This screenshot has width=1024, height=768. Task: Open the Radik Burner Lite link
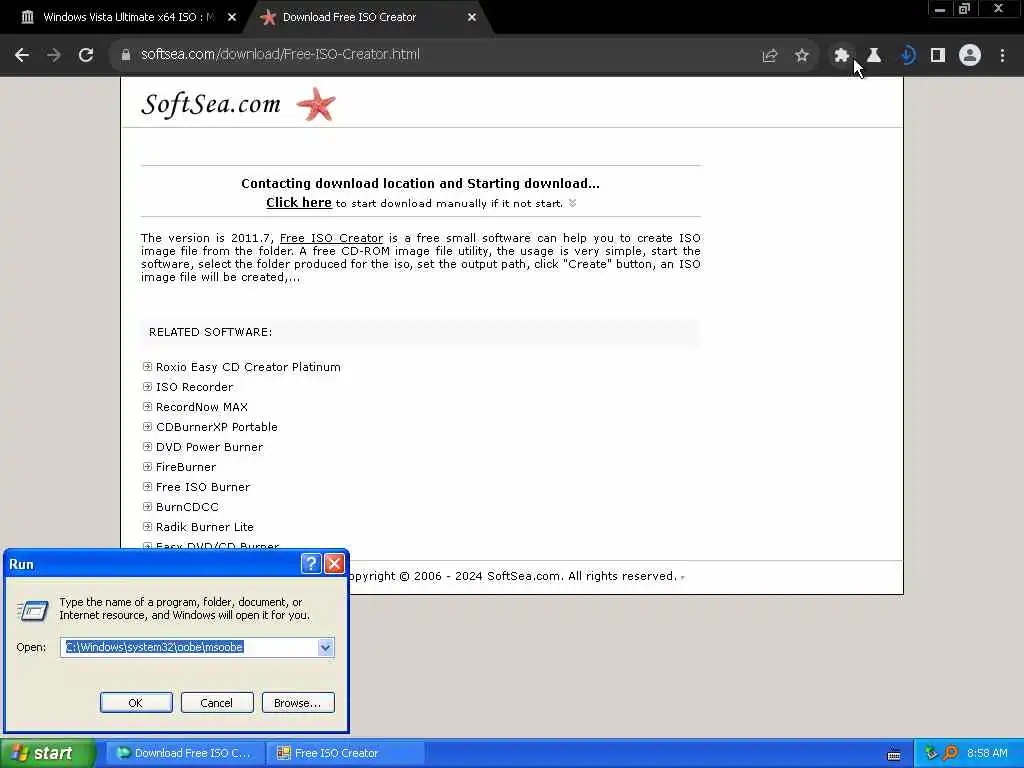pos(204,527)
